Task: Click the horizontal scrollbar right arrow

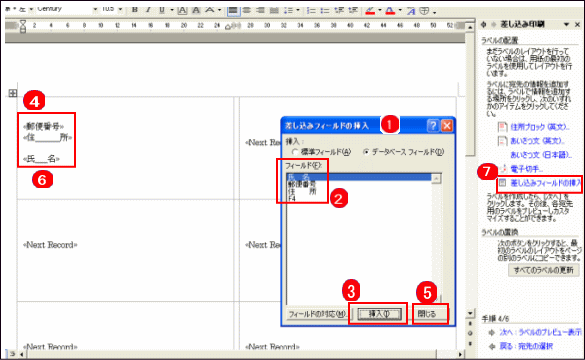Action: [x=460, y=354]
